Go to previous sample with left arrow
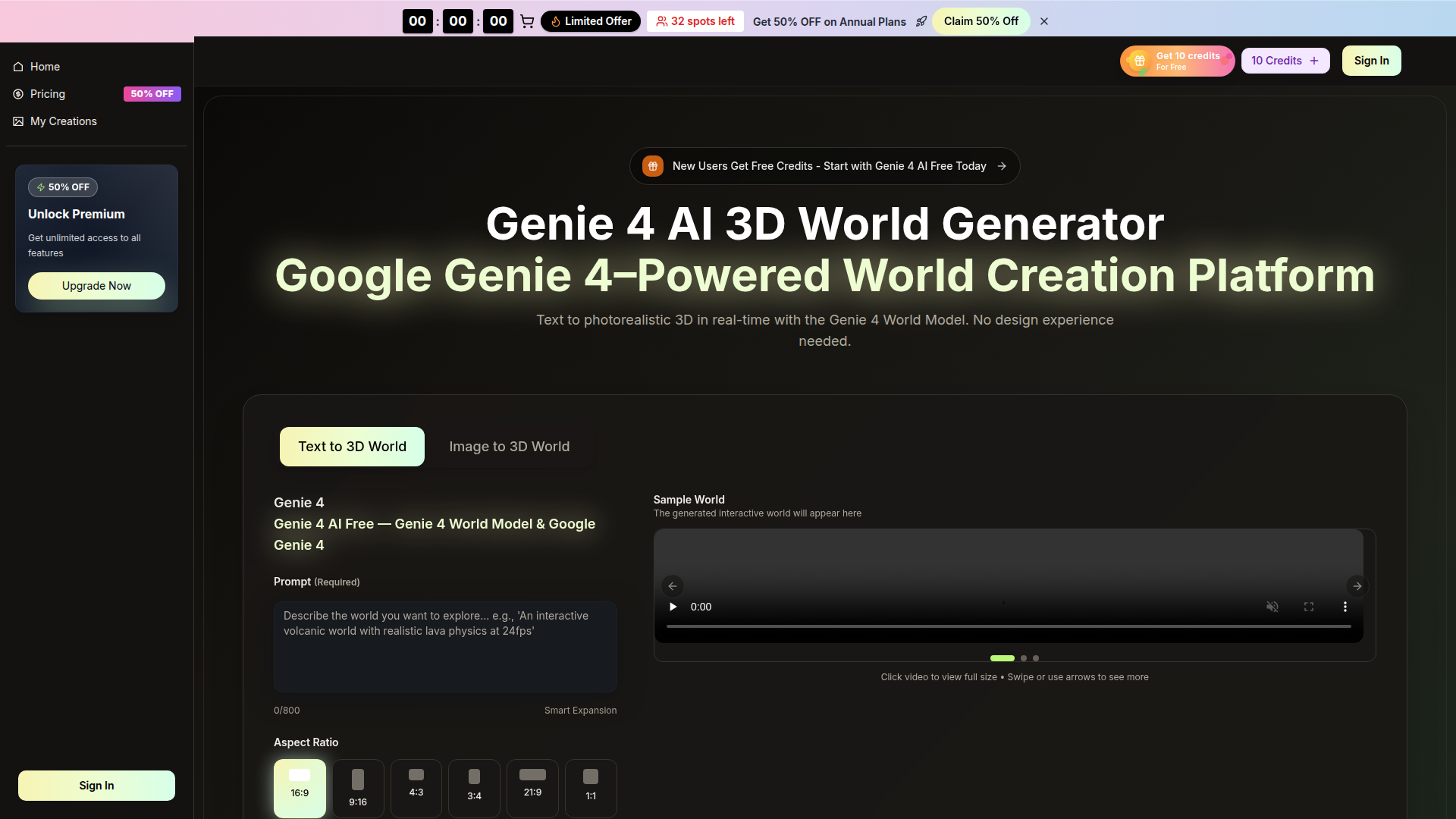This screenshot has height=819, width=1456. click(673, 586)
